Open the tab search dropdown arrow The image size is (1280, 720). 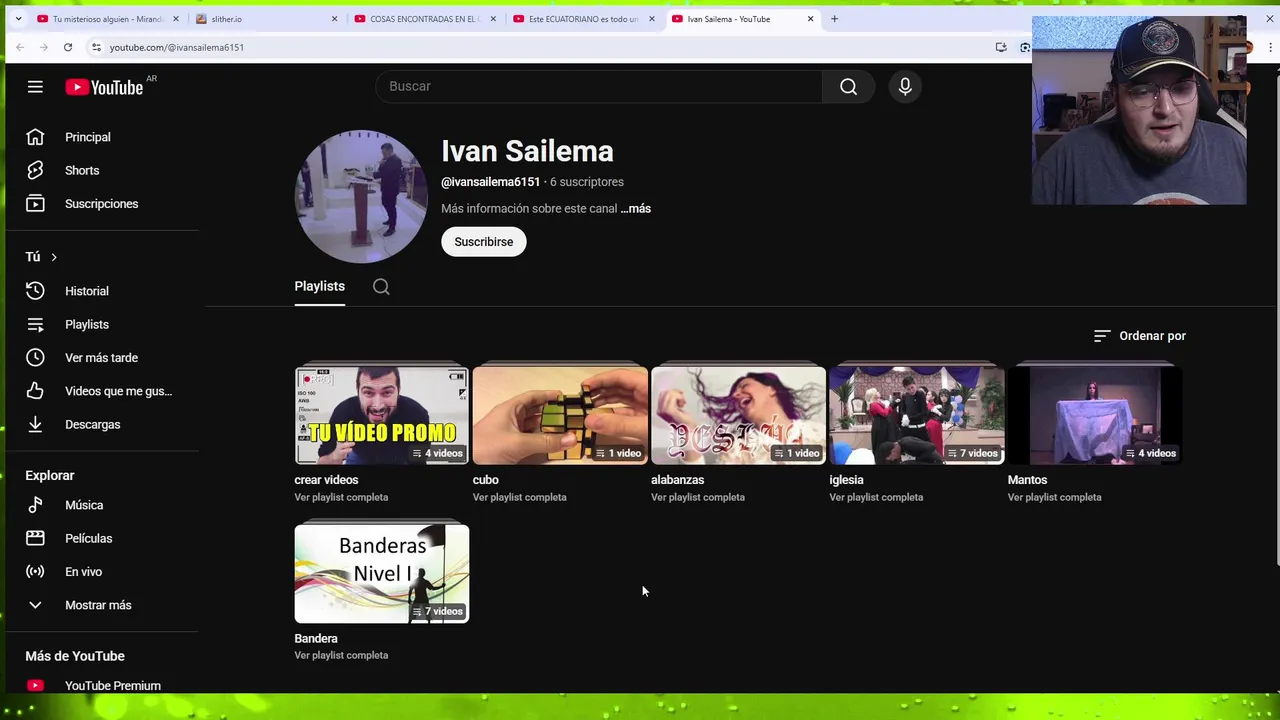tap(18, 19)
